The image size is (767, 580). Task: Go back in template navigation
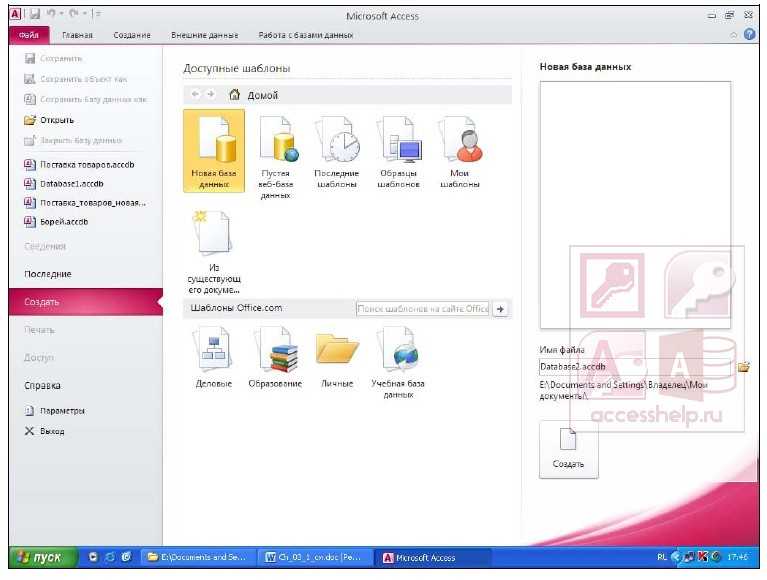[x=195, y=94]
